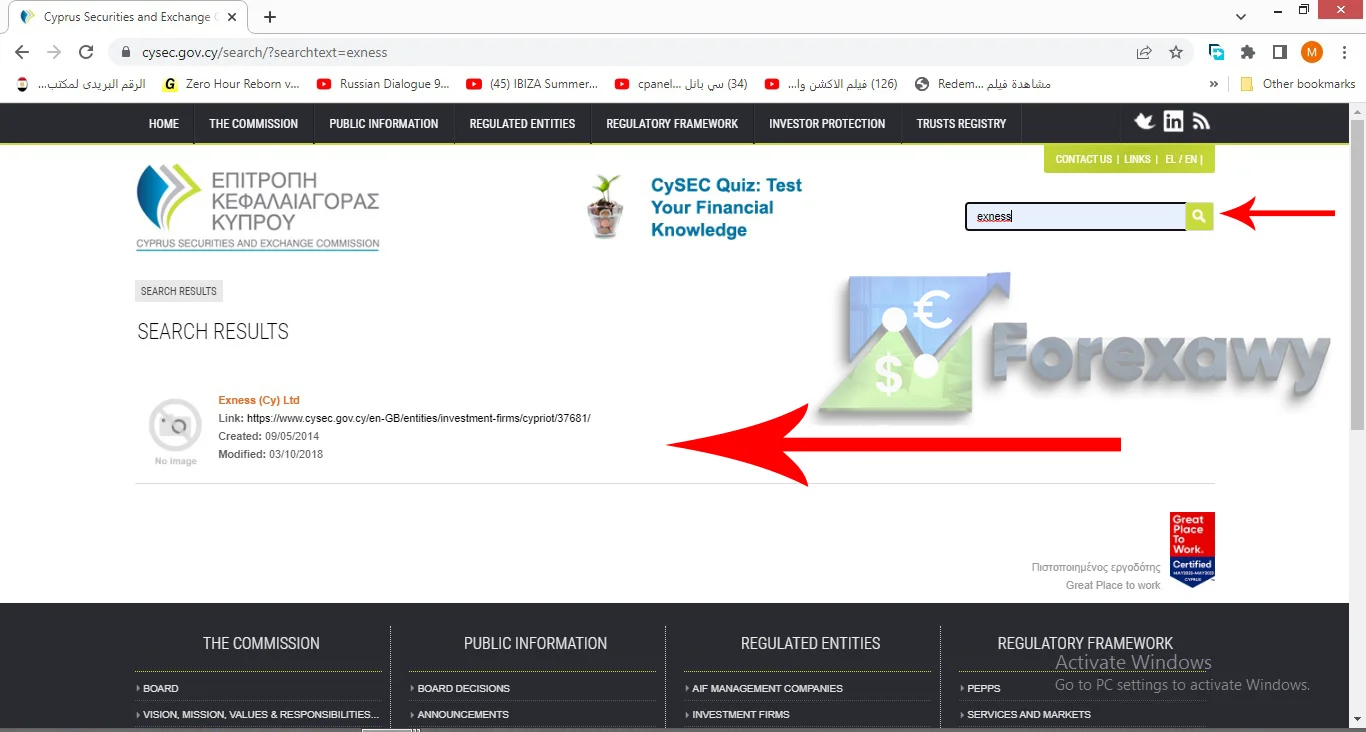Image resolution: width=1366 pixels, height=732 pixels.
Task: Go back using the browser back arrow
Action: [22, 52]
